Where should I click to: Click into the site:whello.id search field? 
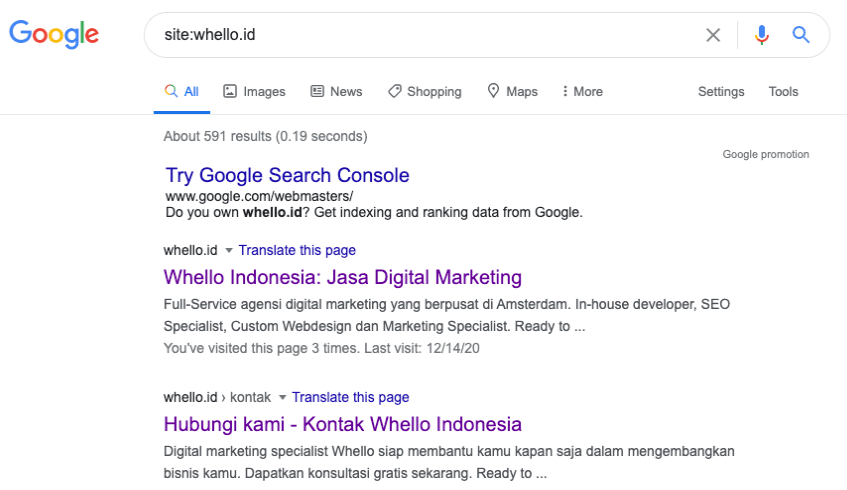click(420, 35)
